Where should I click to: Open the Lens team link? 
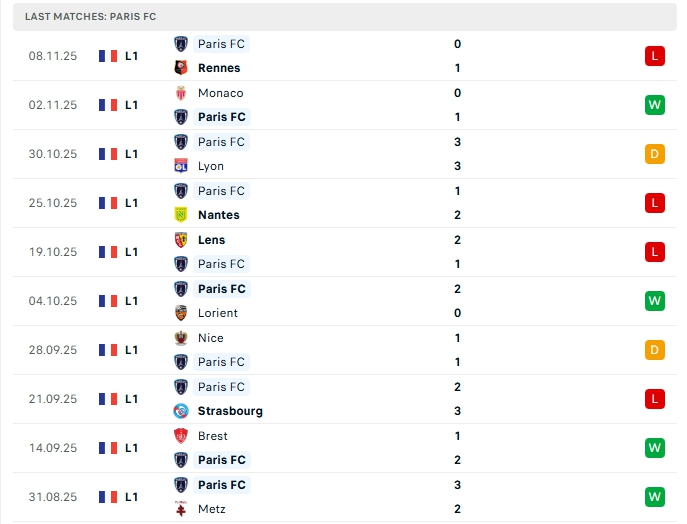point(212,240)
